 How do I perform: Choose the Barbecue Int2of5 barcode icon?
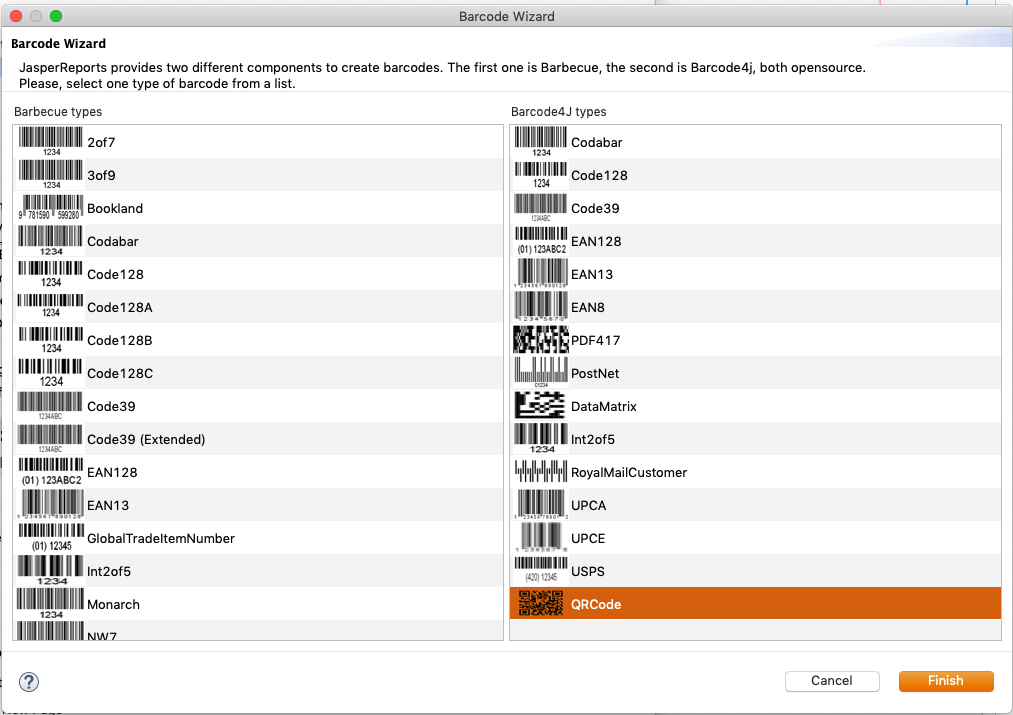pyautogui.click(x=50, y=570)
